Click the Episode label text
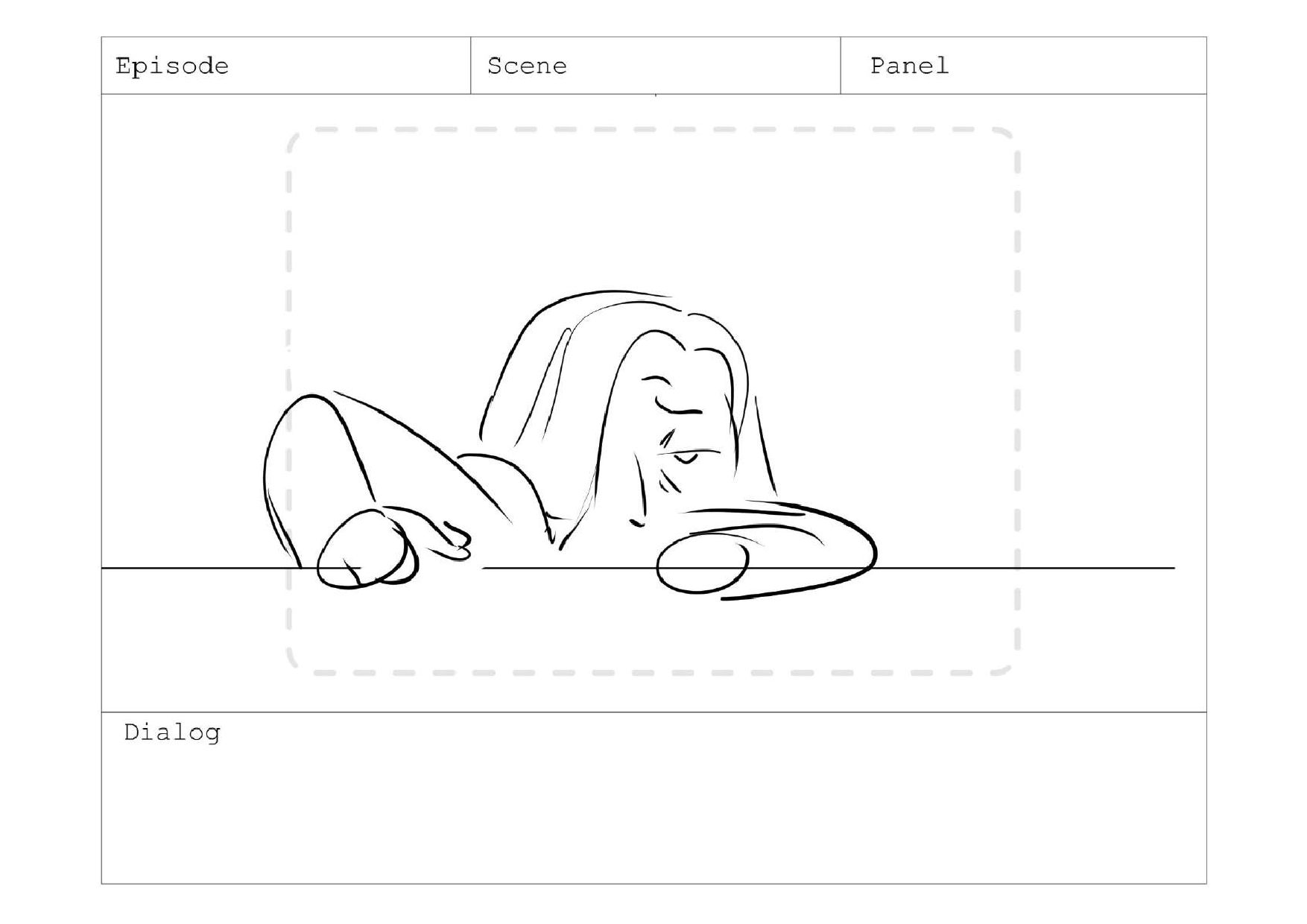Viewport: 1307px width, 924px height. pos(172,66)
